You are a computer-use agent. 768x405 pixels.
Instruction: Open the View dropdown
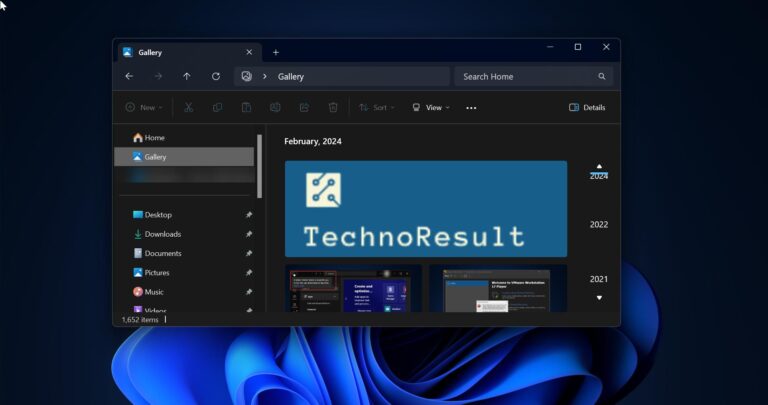tap(431, 107)
